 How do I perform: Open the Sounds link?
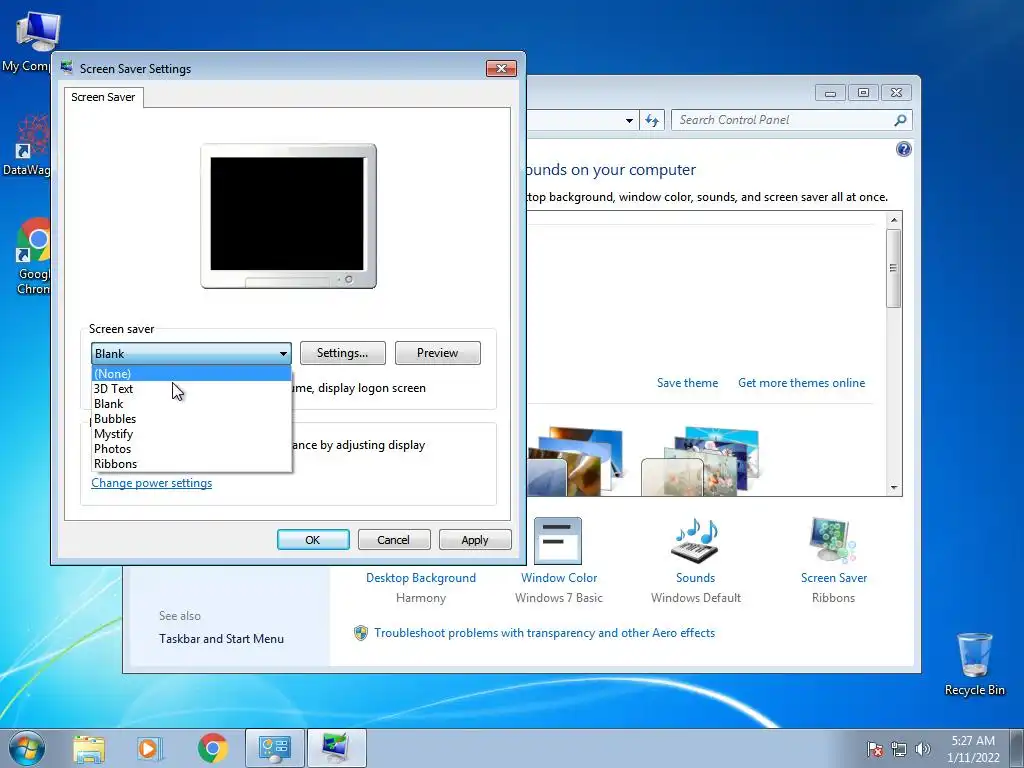point(696,577)
